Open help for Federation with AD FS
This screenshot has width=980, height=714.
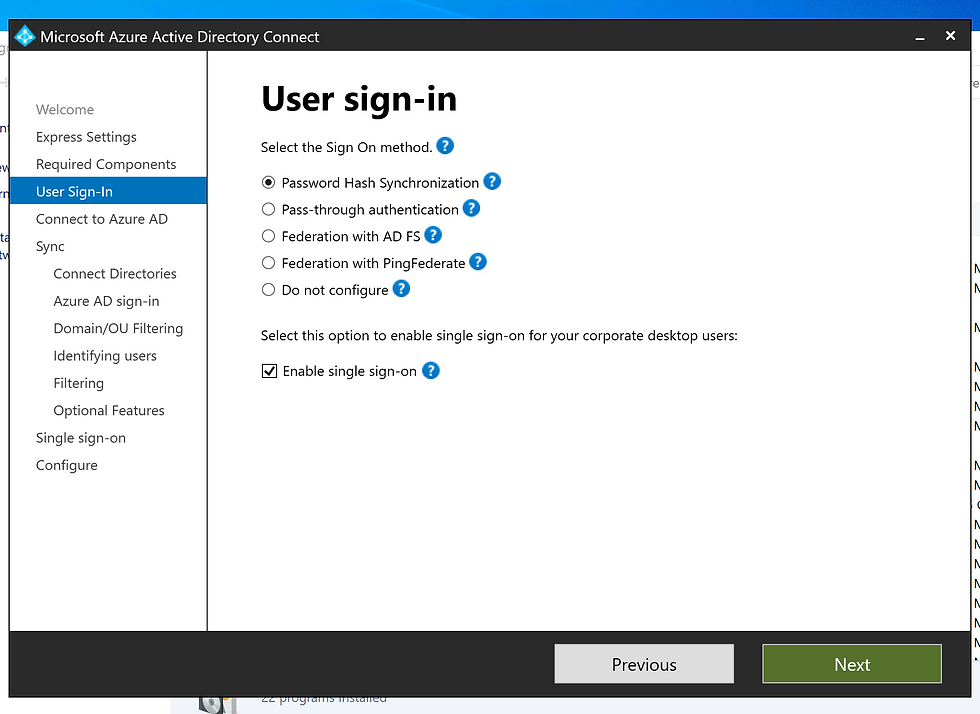click(432, 235)
